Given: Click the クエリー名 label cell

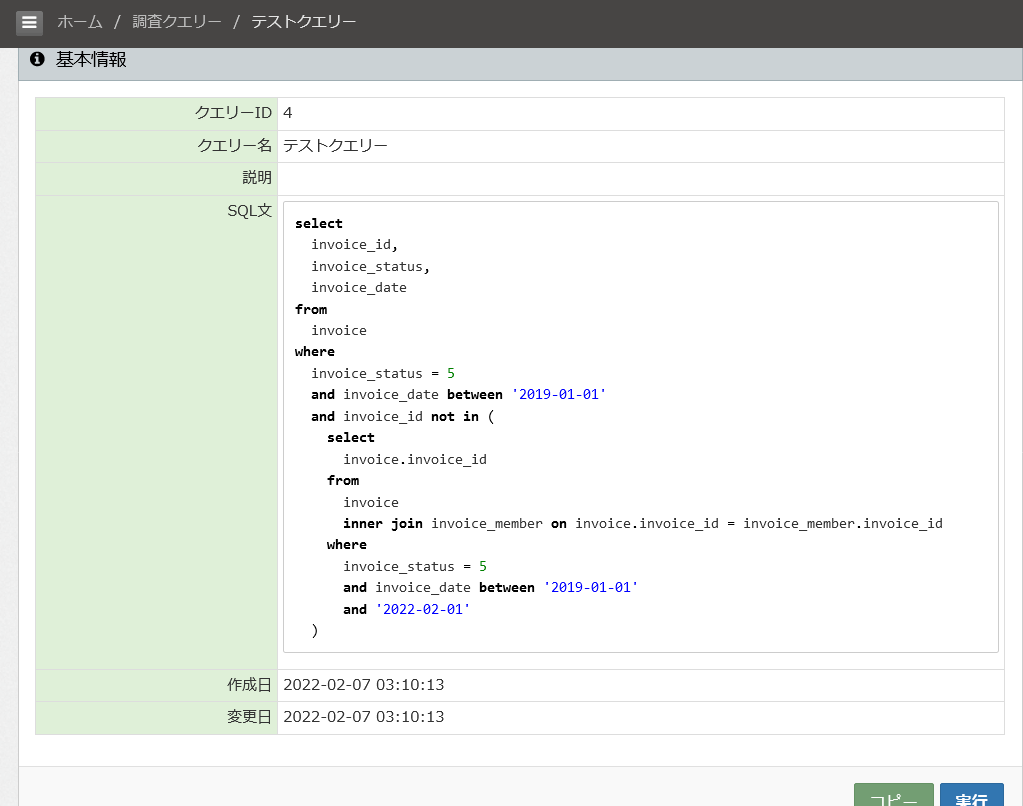Looking at the screenshot, I should coord(157,146).
